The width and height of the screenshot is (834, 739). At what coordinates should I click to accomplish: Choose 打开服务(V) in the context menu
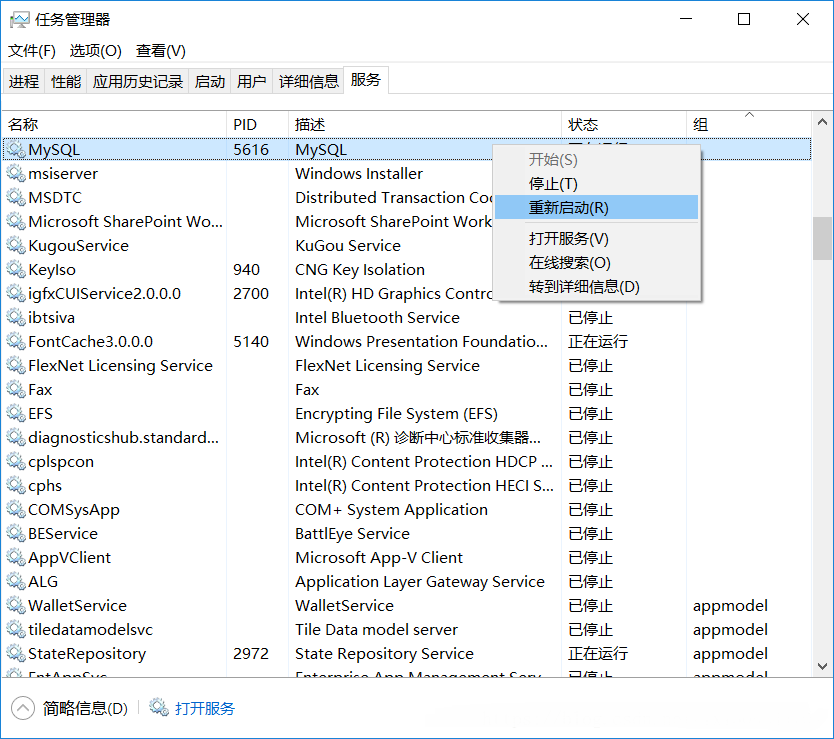568,239
